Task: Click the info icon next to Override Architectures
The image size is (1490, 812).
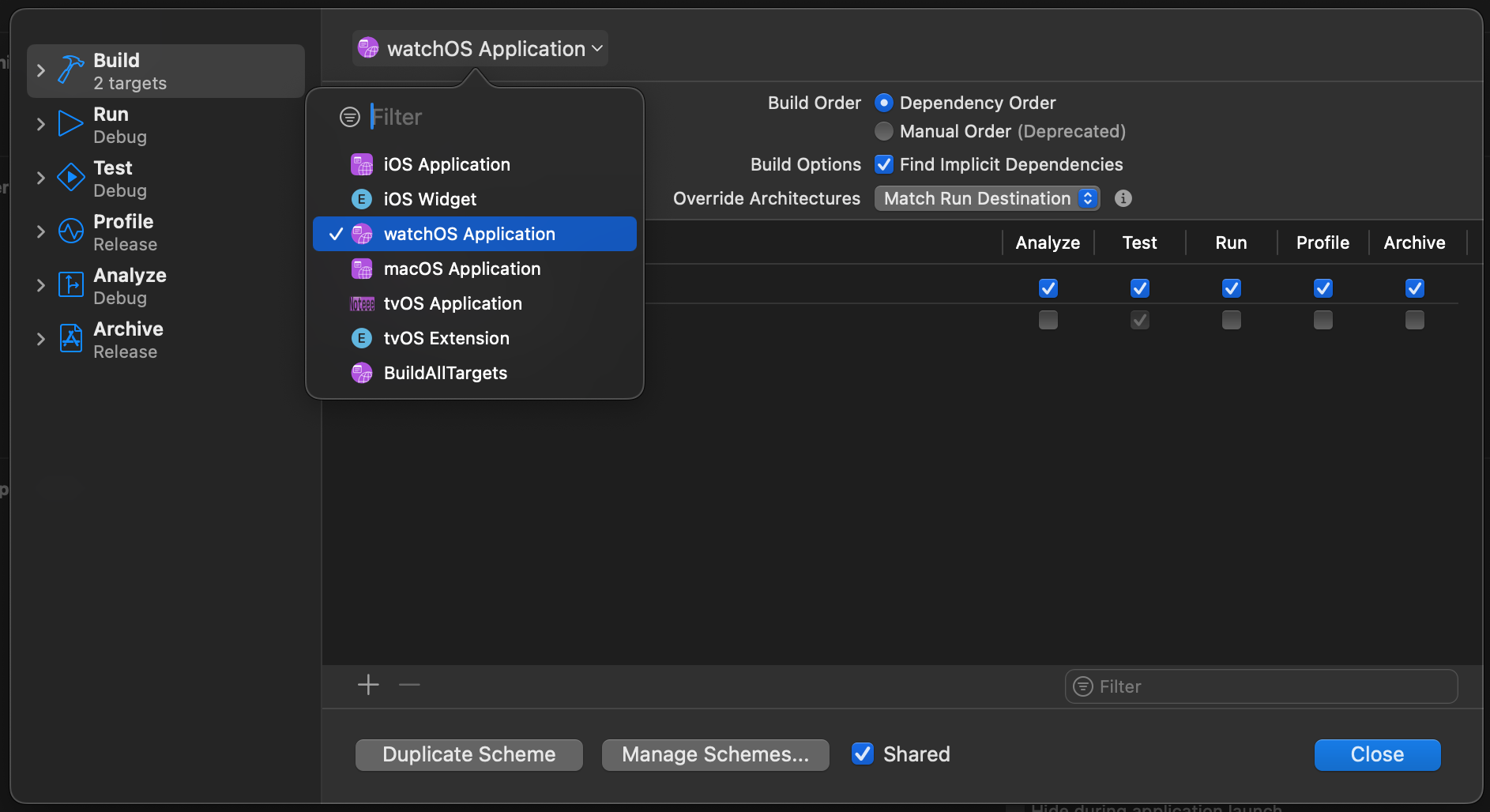Action: [x=1123, y=198]
